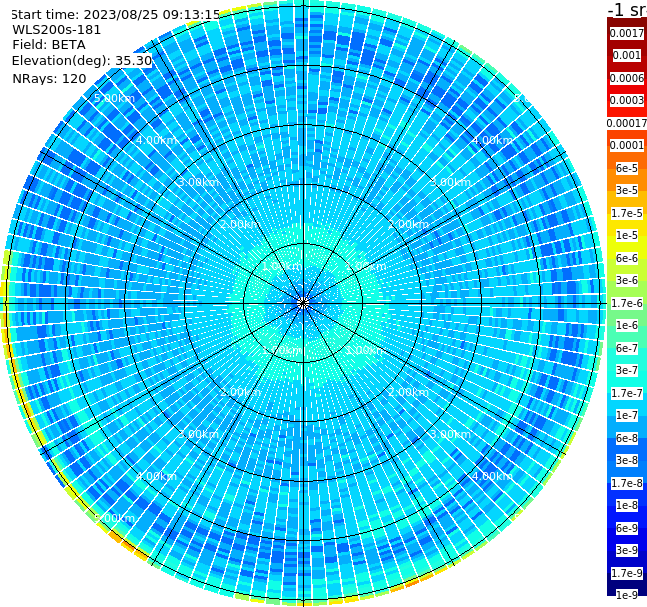Select the 3.00km label in upper-right quadrant

point(450,182)
